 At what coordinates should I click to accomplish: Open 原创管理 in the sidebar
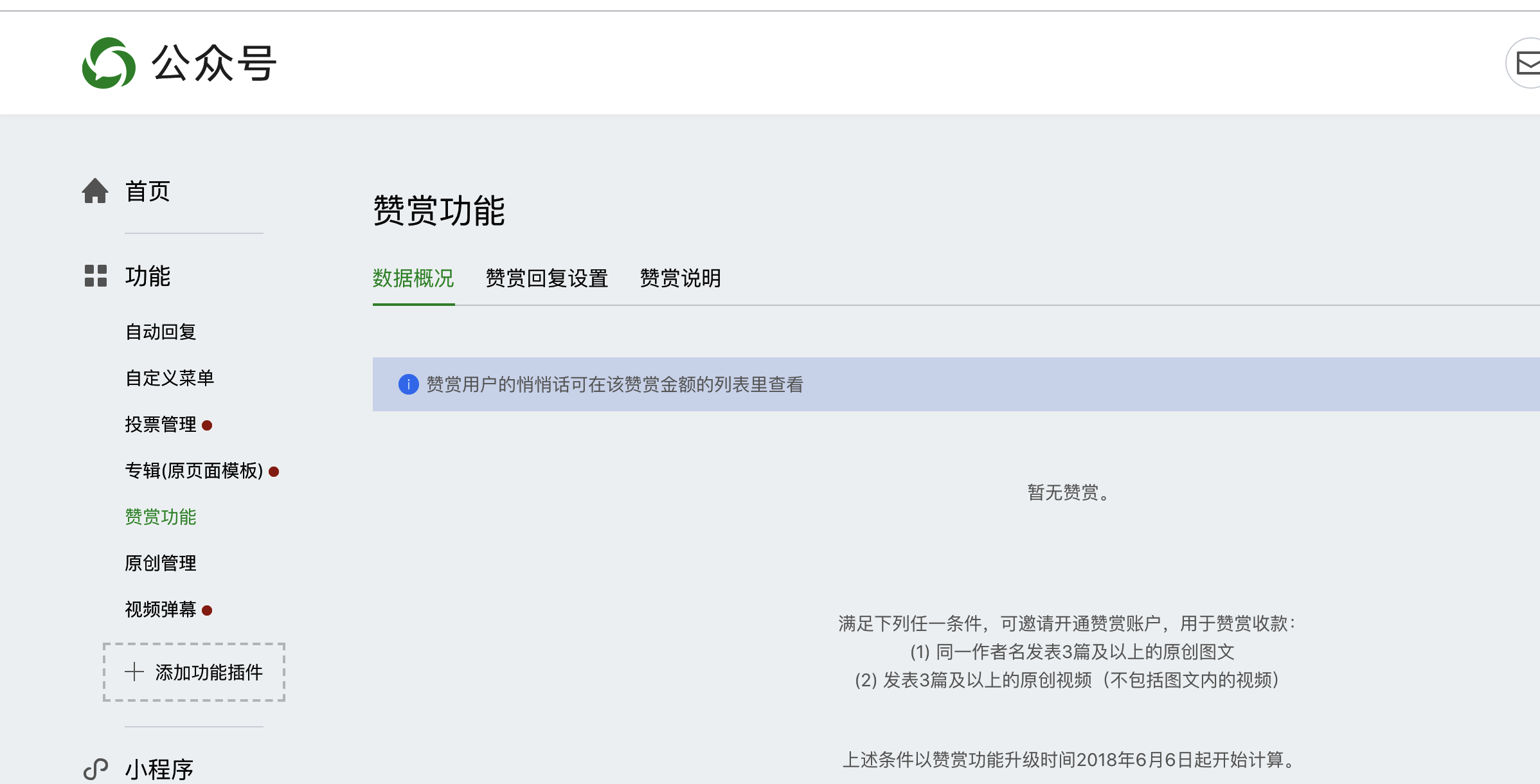coord(161,563)
